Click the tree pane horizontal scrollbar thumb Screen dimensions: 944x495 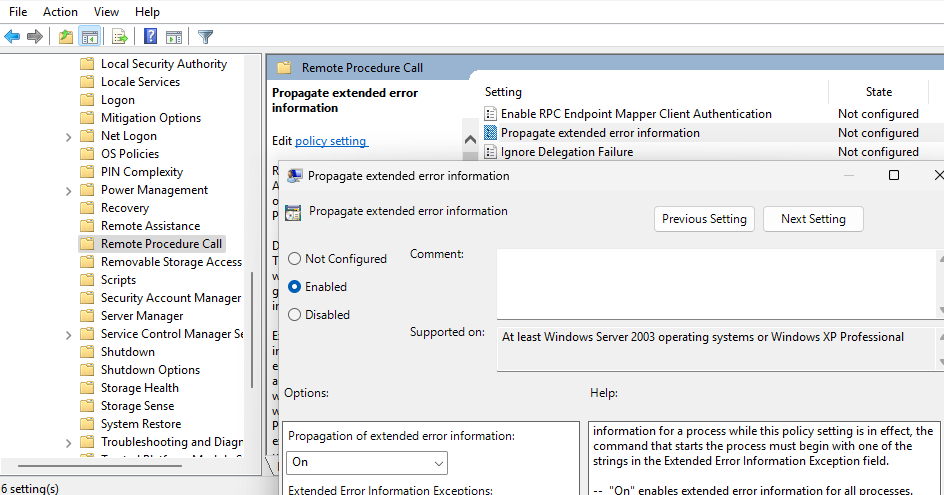[99, 465]
